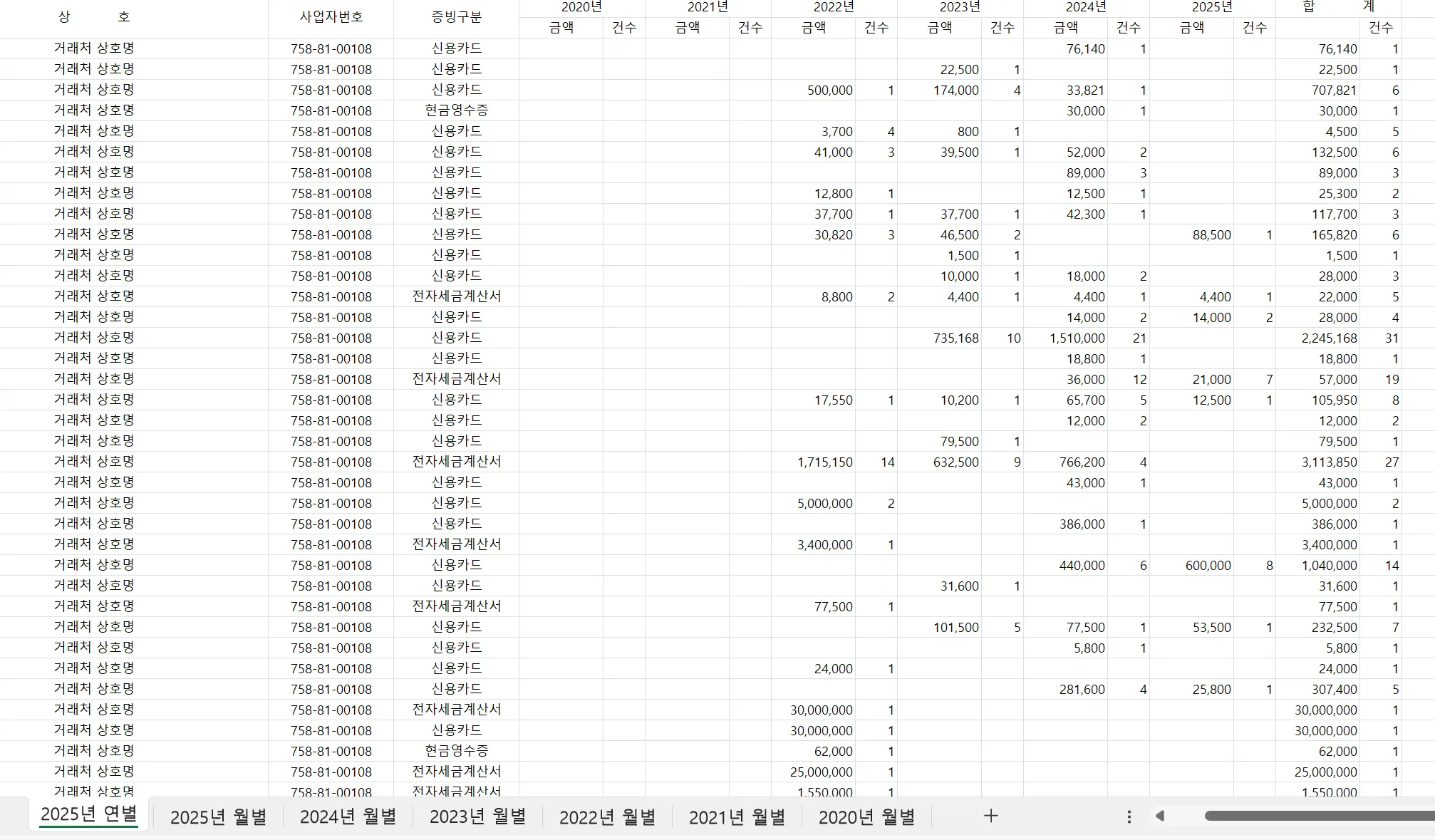Switch to the 2024년 월별 sheet tab
Screen dimensions: 1435x840
(348, 817)
